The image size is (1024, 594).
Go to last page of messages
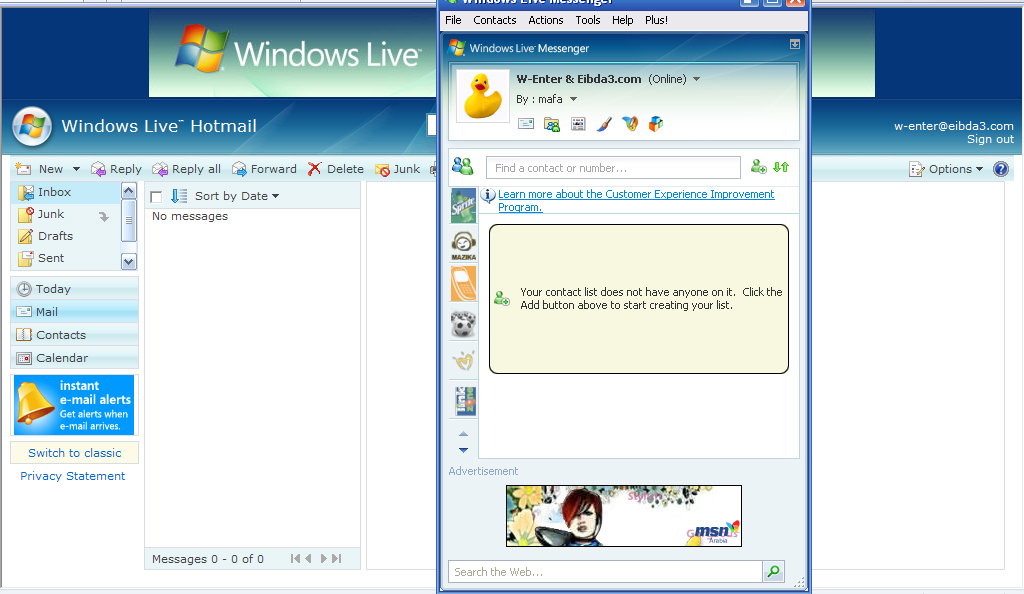336,559
